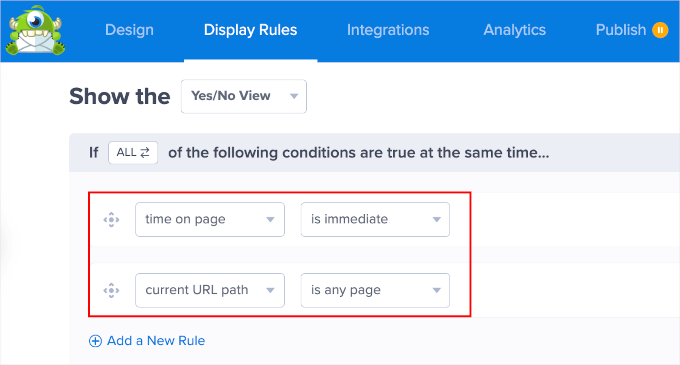
Task: Select the Display Rules tab
Action: (251, 30)
